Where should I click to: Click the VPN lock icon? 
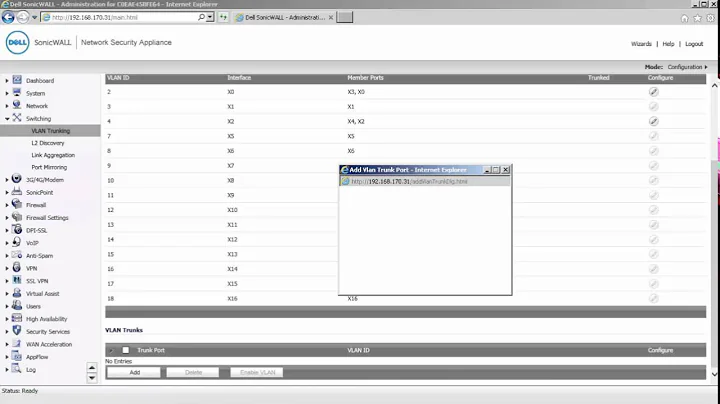(x=17, y=267)
